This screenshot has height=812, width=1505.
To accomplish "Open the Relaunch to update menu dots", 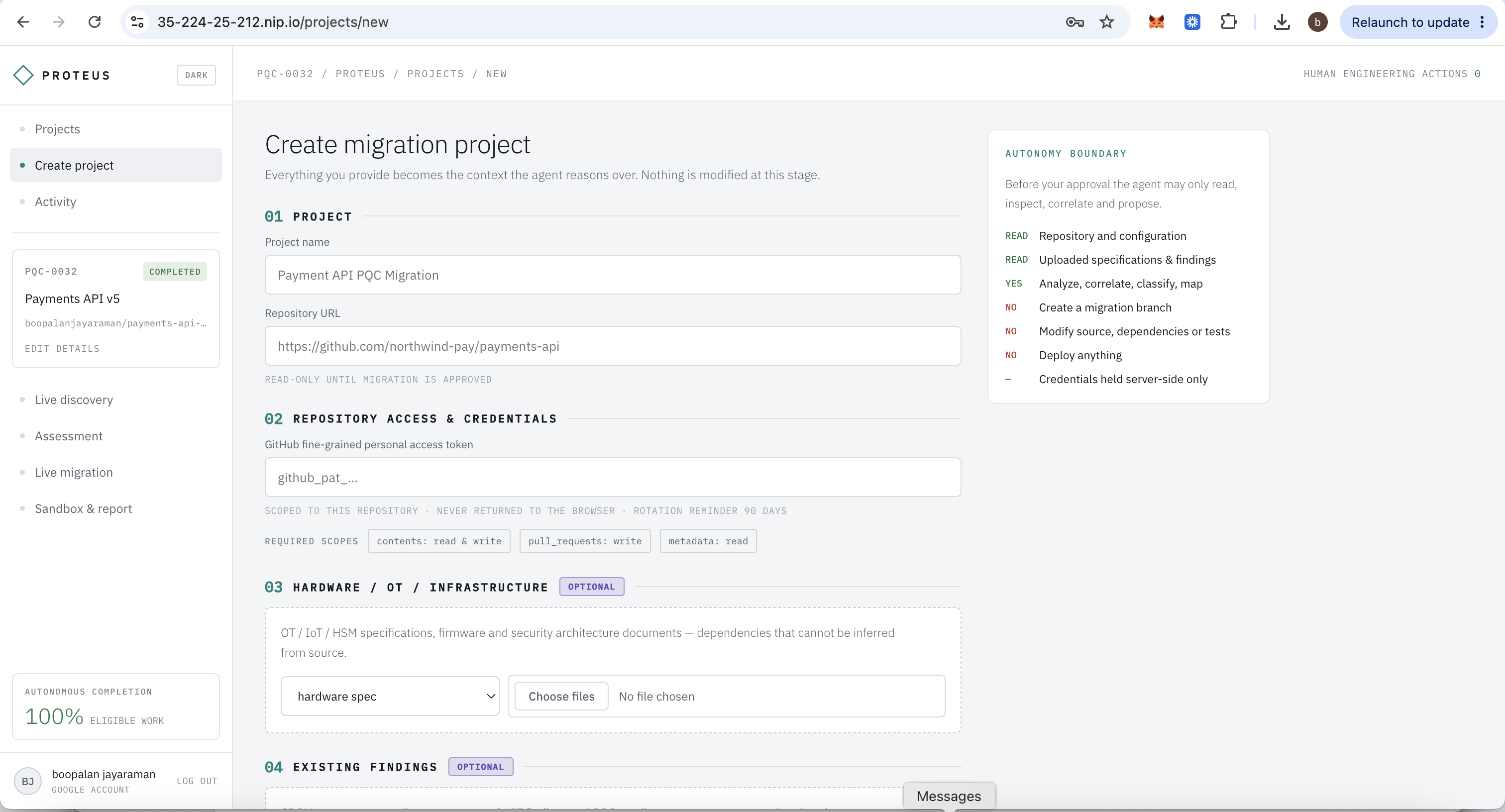I will click(1482, 22).
